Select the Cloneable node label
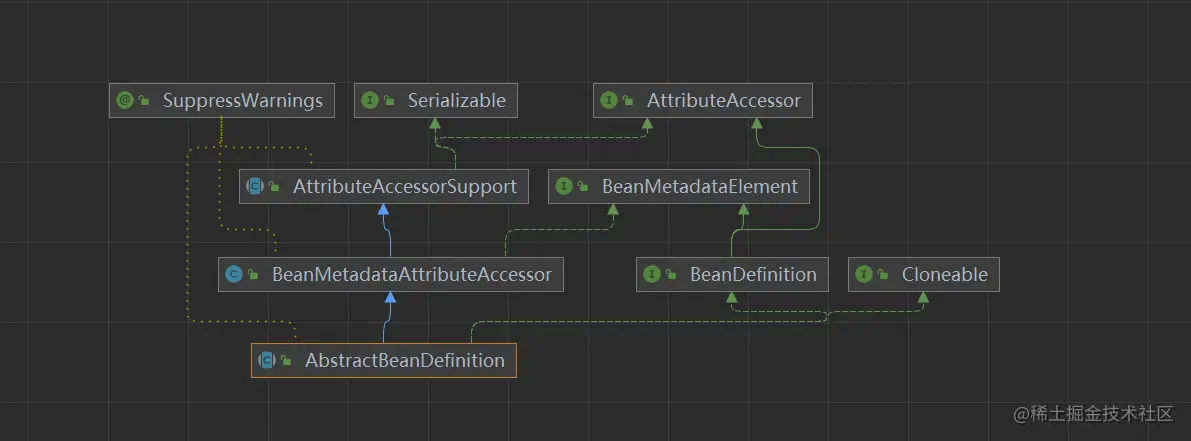Screen dimensions: 1191x441 pos(944,274)
